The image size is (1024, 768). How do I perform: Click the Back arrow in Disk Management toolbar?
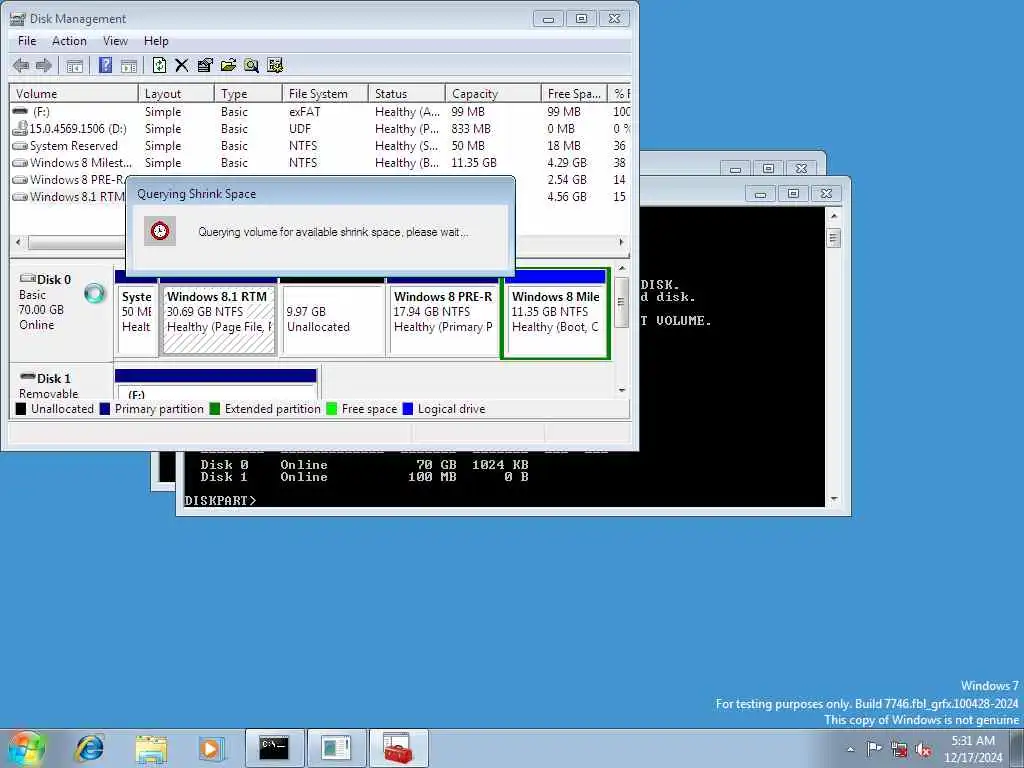[21, 65]
